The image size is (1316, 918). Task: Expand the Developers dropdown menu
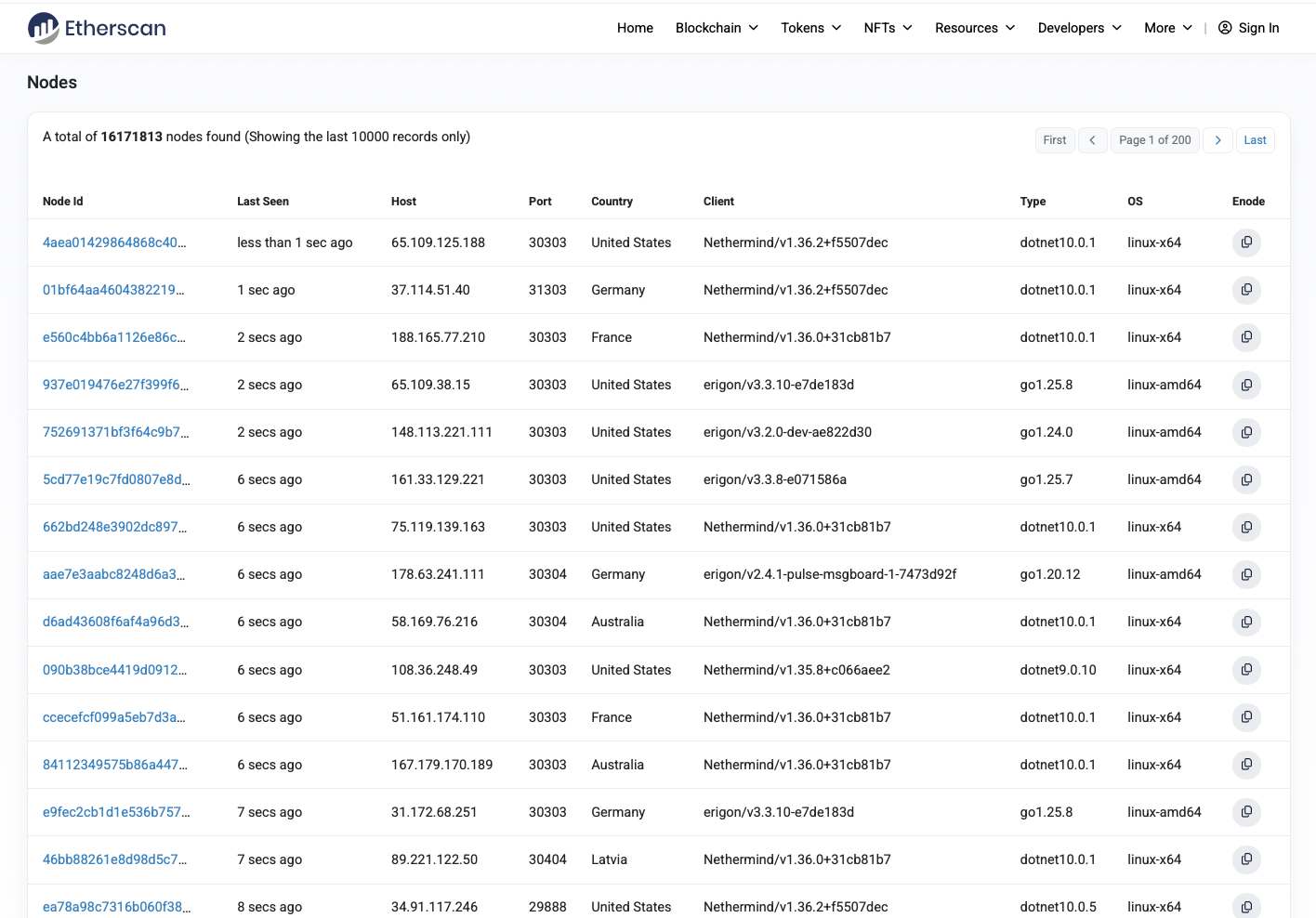(x=1080, y=28)
